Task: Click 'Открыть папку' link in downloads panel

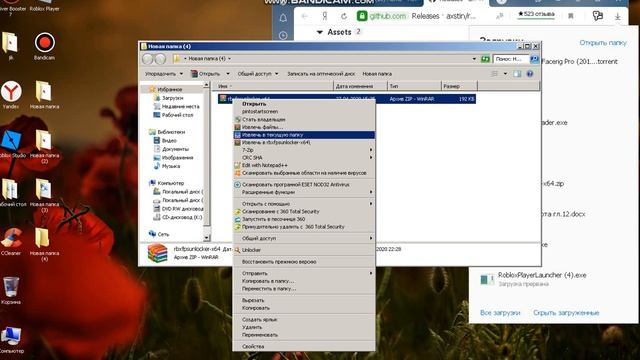Action: click(x=603, y=42)
